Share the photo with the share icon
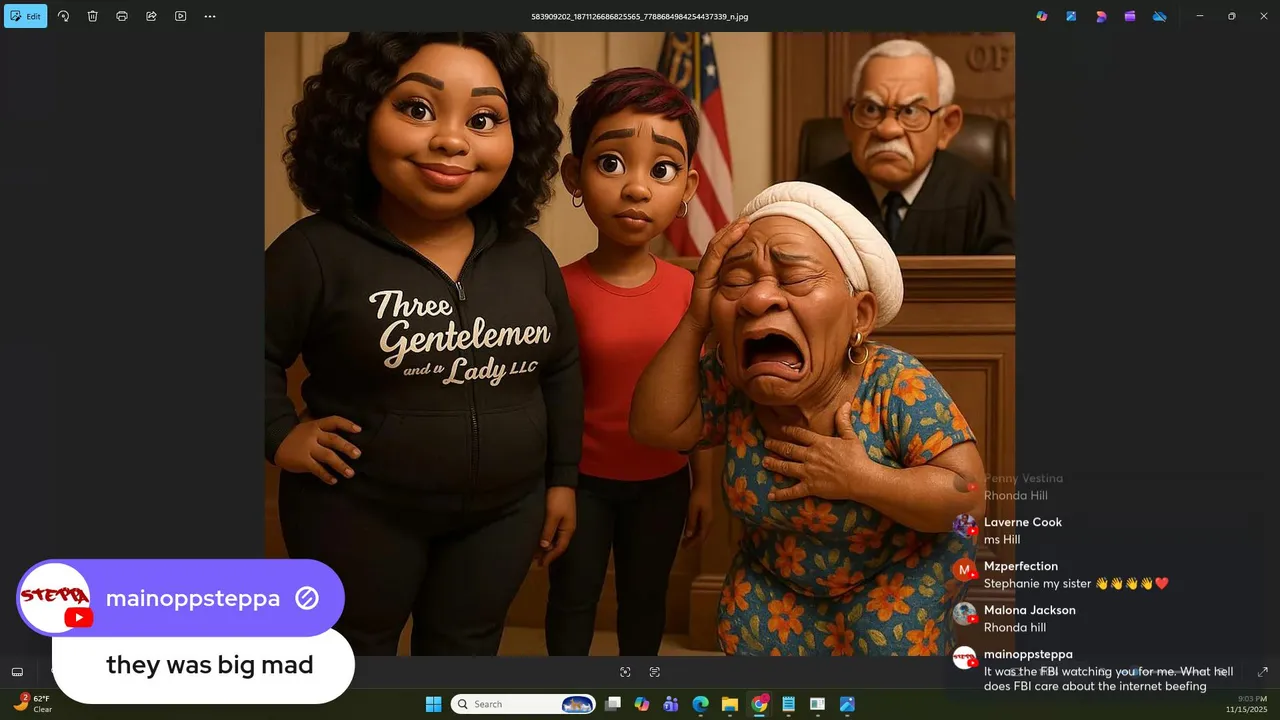 (x=151, y=16)
